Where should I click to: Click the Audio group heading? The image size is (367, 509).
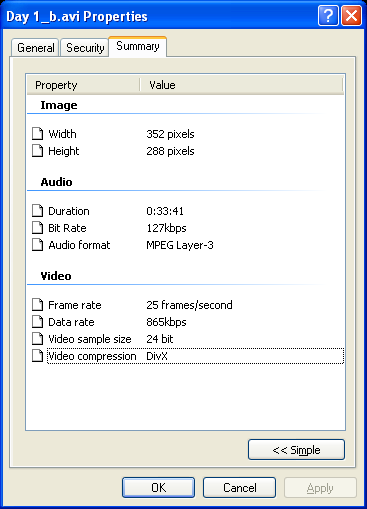[56, 182]
